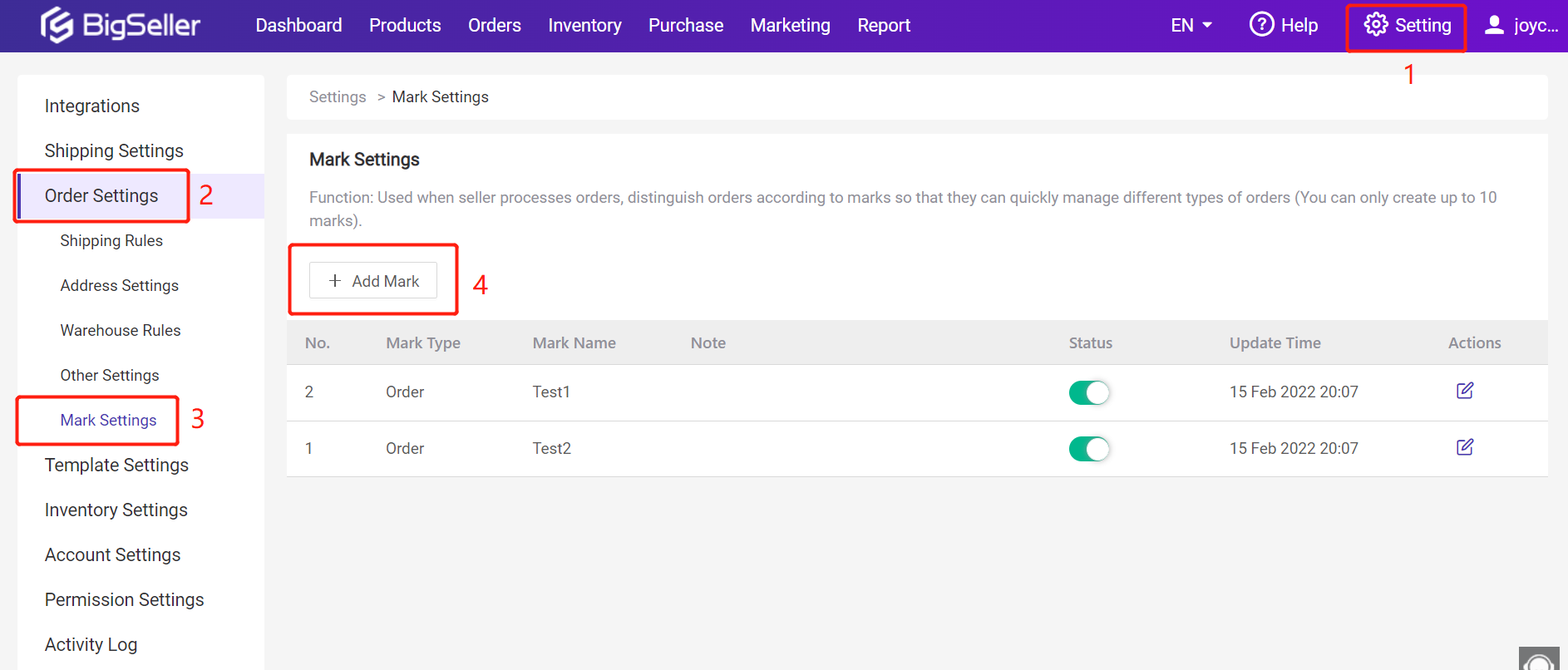Viewport: 1568px width, 670px height.
Task: Edit the Test2 mark
Action: [x=1465, y=447]
